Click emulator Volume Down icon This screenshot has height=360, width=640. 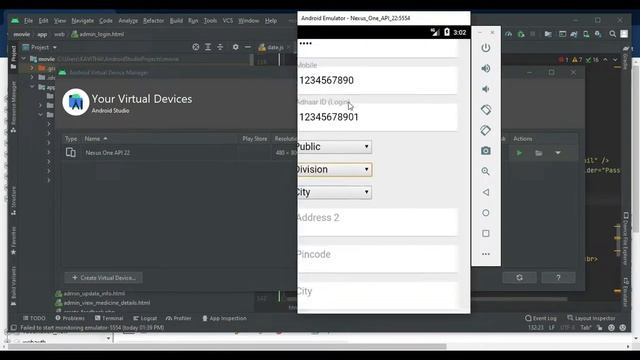pyautogui.click(x=486, y=89)
